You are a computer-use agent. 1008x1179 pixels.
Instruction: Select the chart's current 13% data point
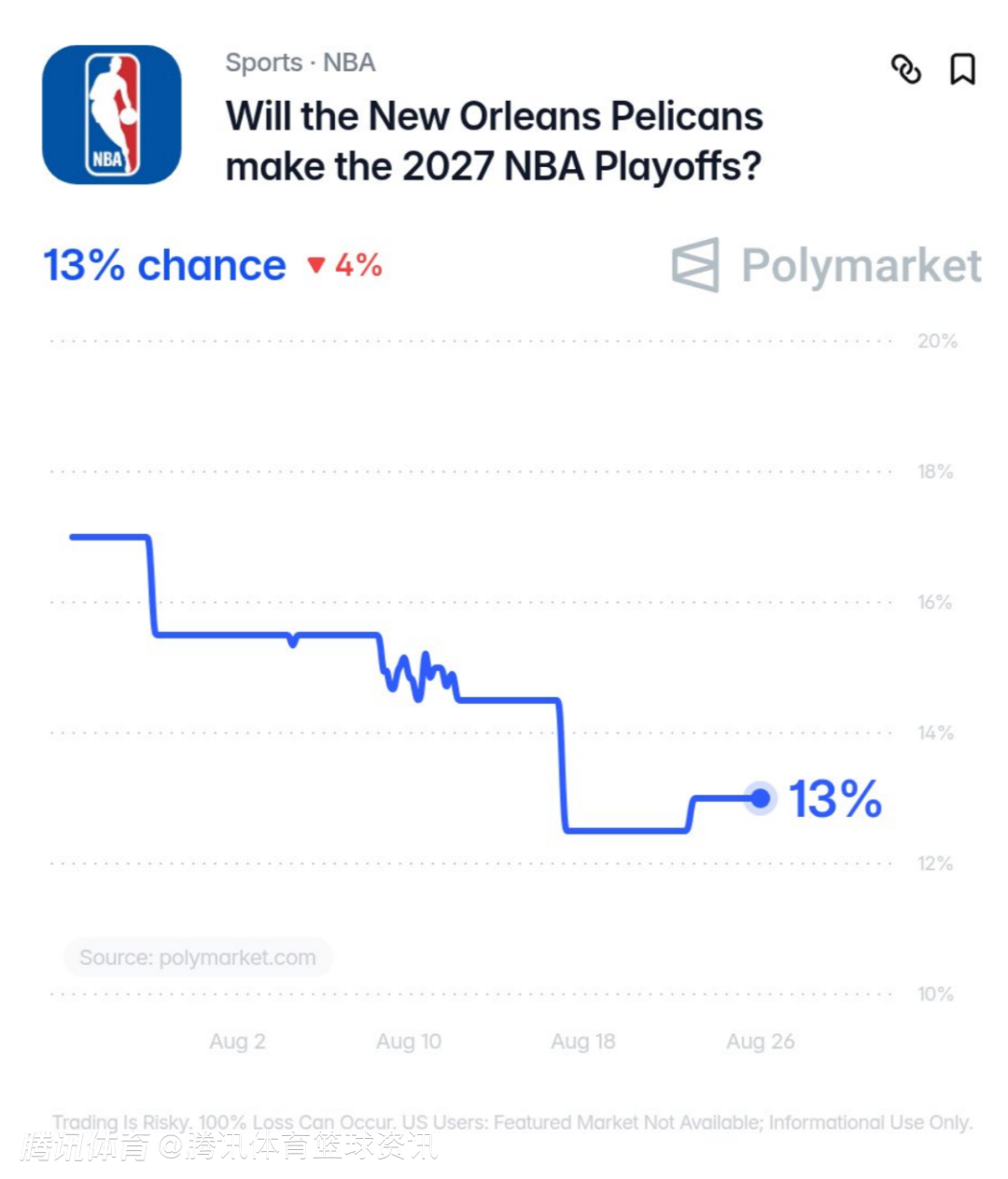761,798
